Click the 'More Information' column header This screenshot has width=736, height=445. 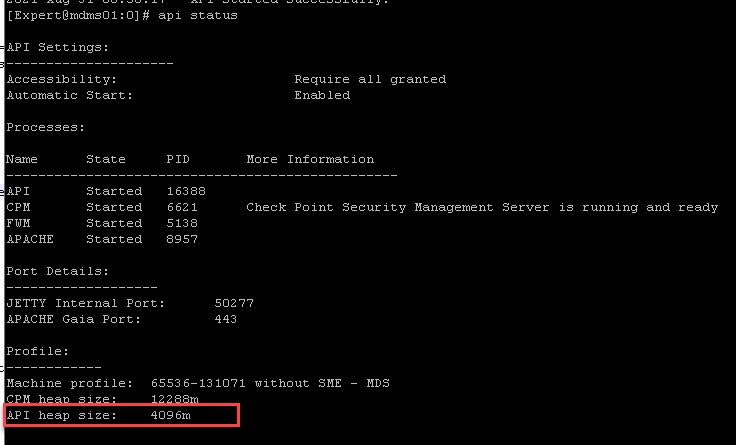click(x=310, y=159)
